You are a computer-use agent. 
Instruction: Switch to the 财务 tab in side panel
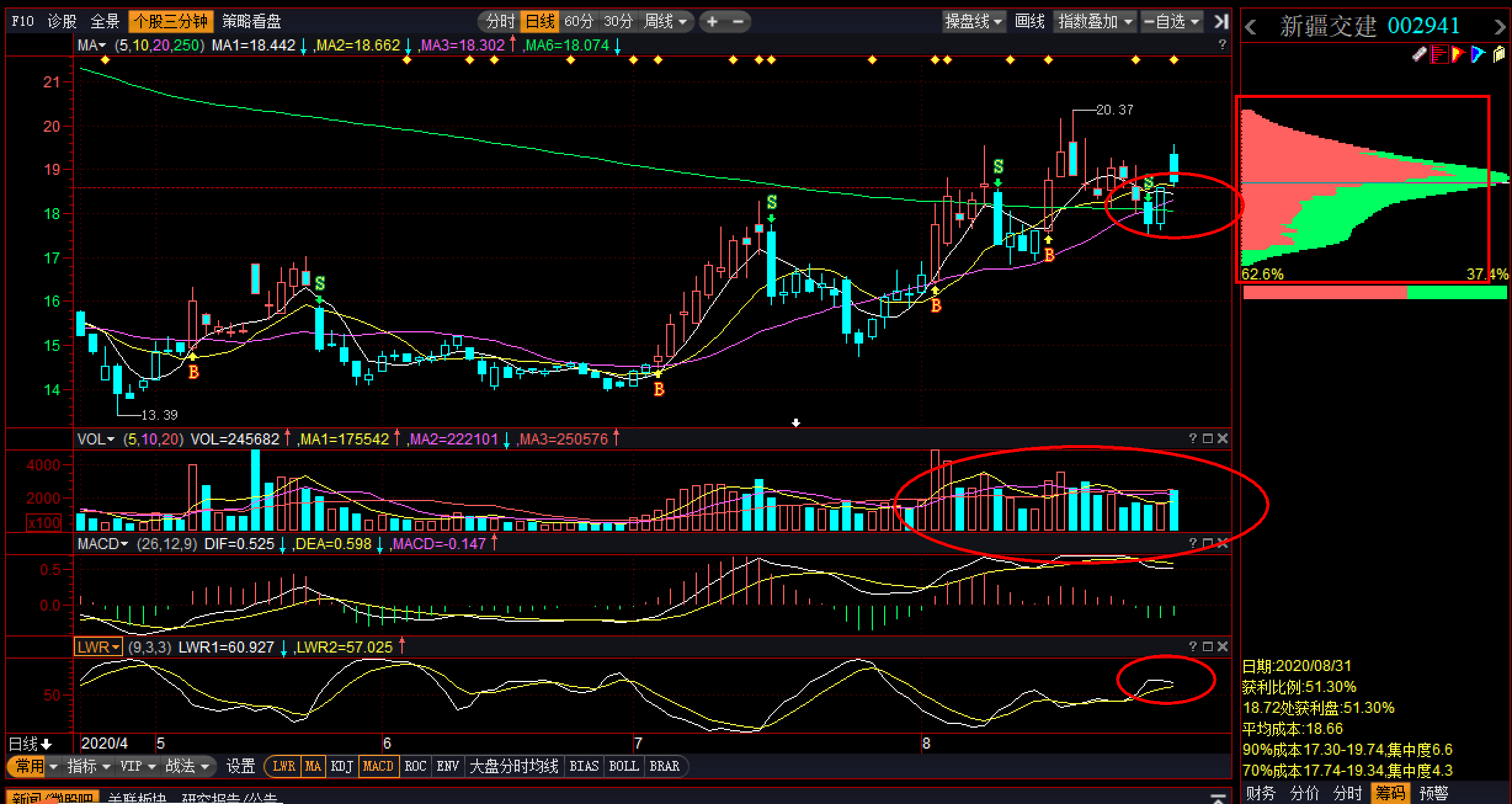coord(1260,793)
